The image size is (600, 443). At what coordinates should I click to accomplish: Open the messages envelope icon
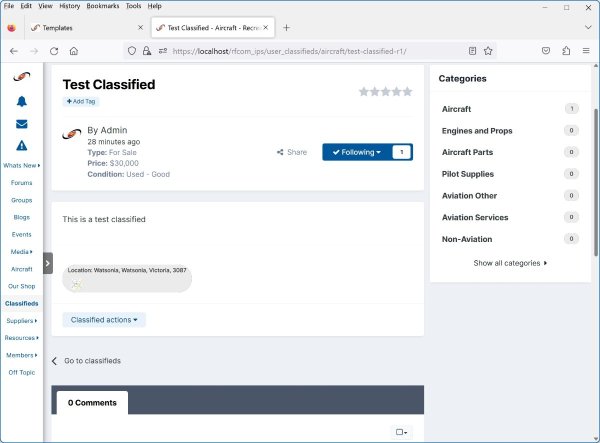pos(21,123)
